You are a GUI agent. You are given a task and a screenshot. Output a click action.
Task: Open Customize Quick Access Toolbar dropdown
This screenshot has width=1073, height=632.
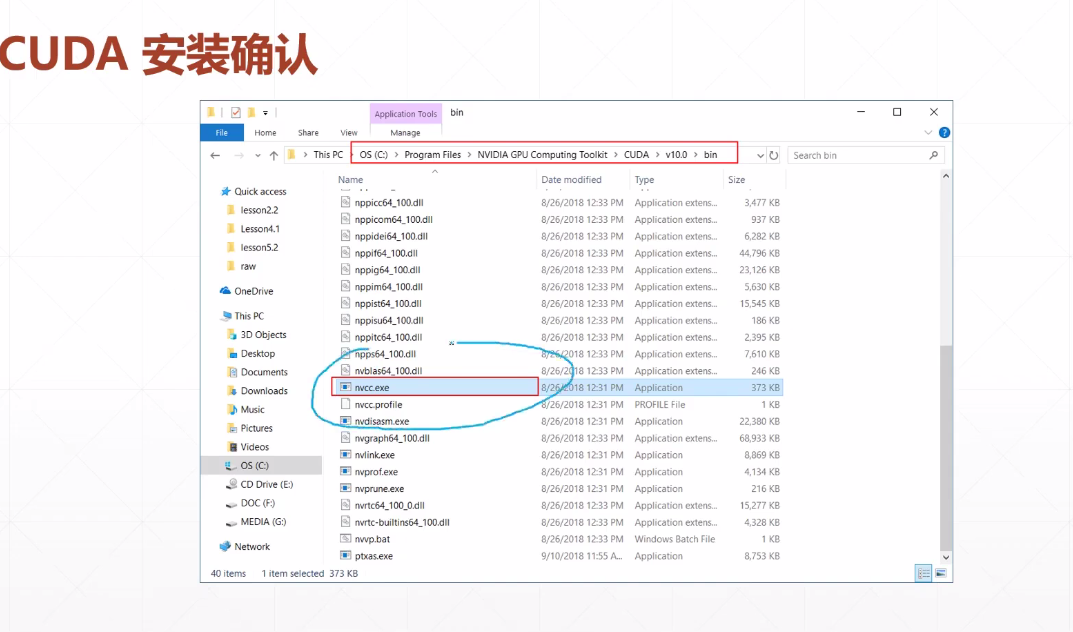tap(266, 112)
